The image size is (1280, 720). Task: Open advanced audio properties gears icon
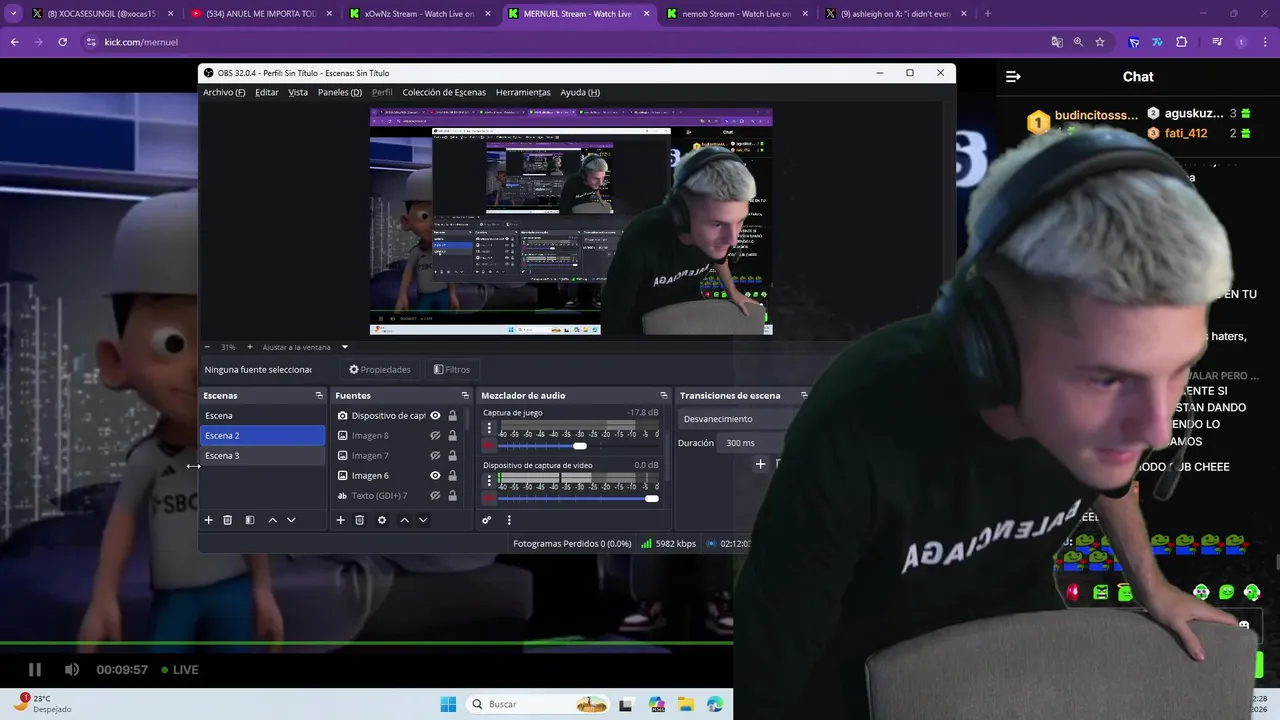coord(487,520)
